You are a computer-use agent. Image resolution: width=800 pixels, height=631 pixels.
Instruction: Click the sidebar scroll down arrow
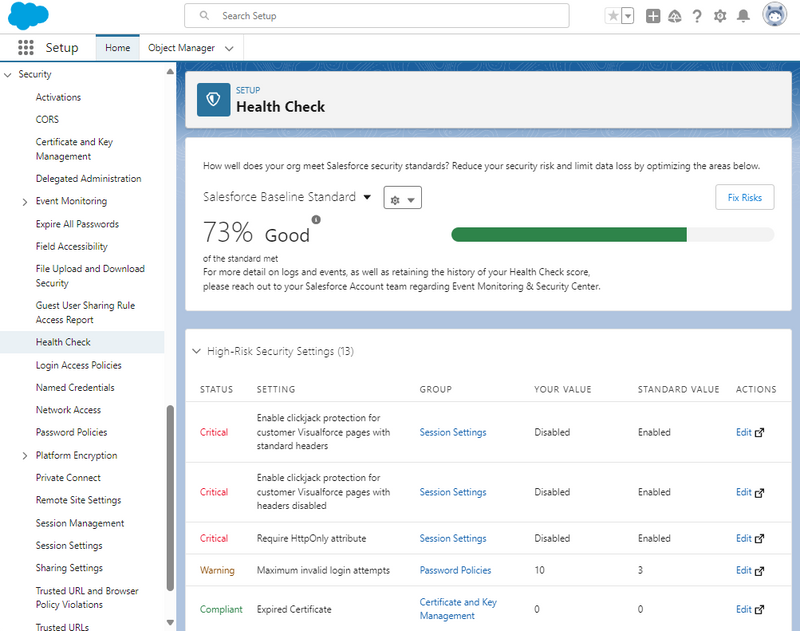[170, 622]
